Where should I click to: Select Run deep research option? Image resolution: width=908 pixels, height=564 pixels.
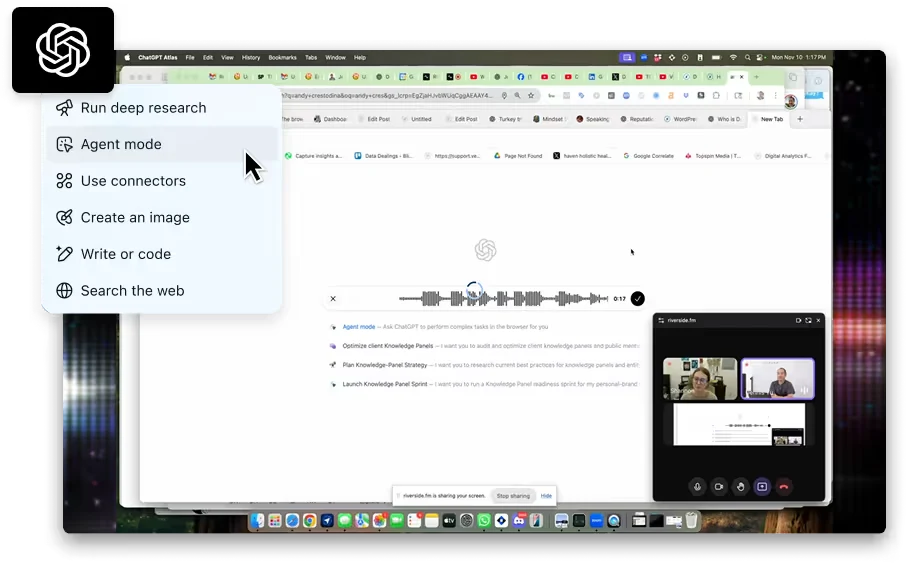162,108
